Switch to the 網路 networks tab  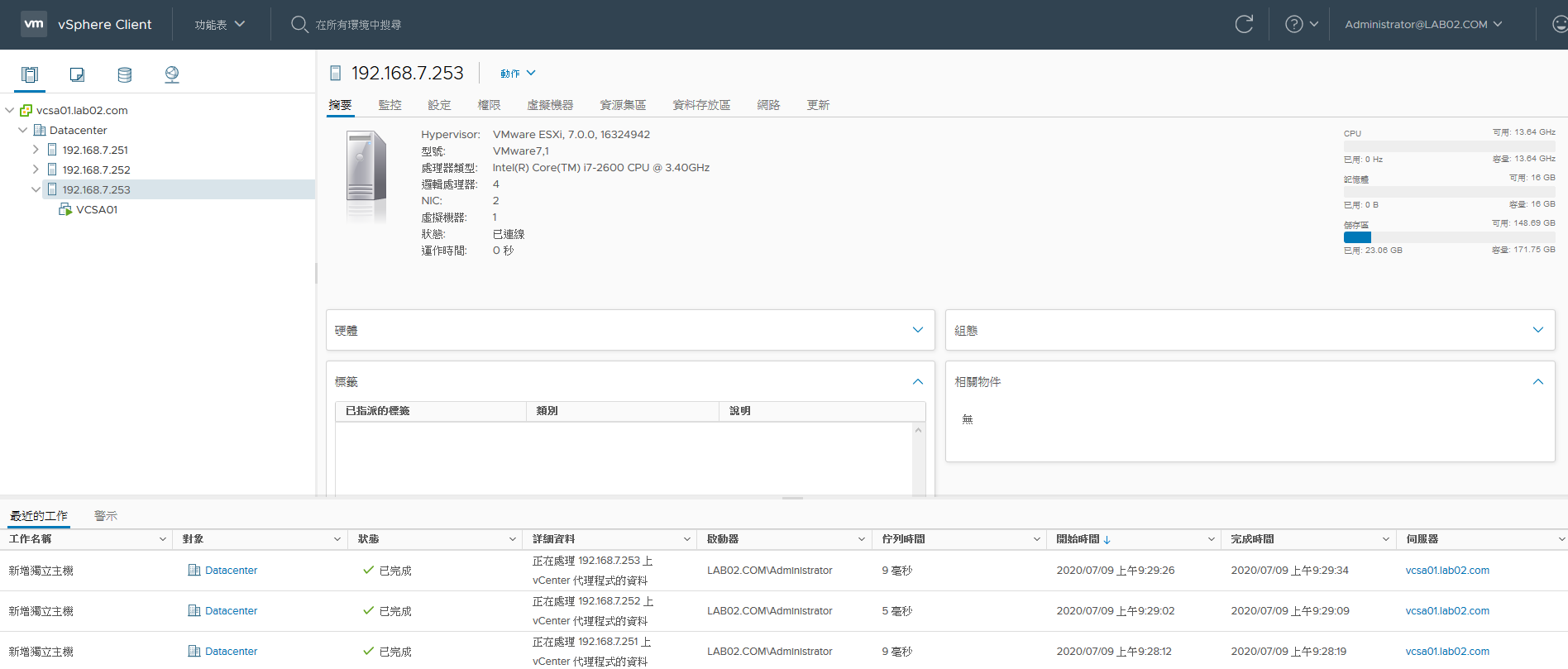click(x=768, y=105)
